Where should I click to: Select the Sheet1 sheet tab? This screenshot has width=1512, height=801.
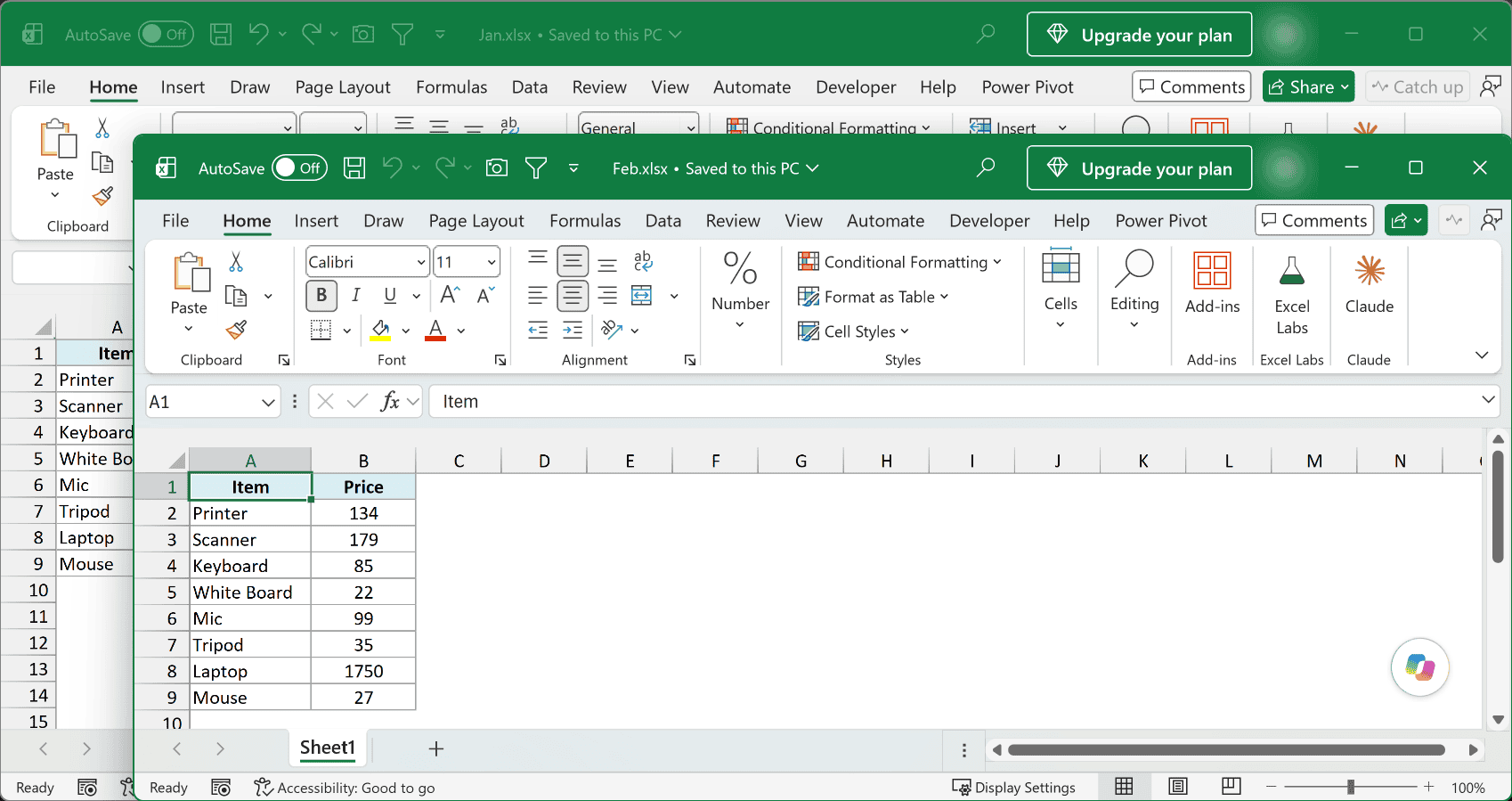point(328,748)
